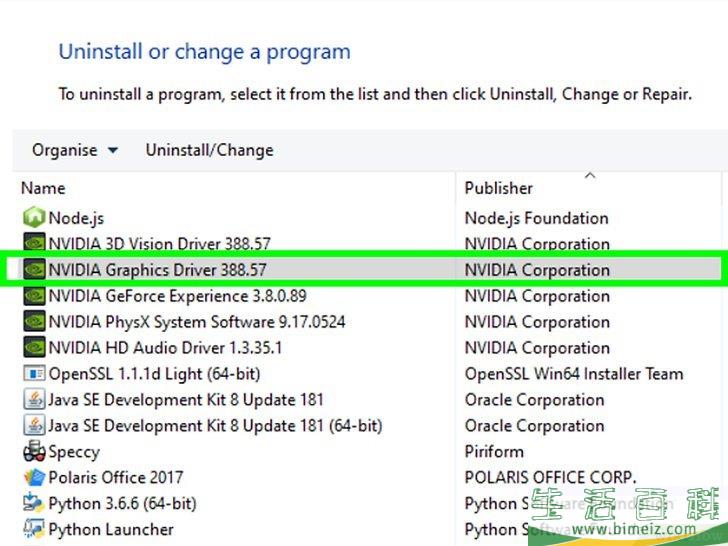728x546 pixels.
Task: Select NVIDIA HD Audio Driver 1.3.35.1 entry
Action: coord(165,348)
